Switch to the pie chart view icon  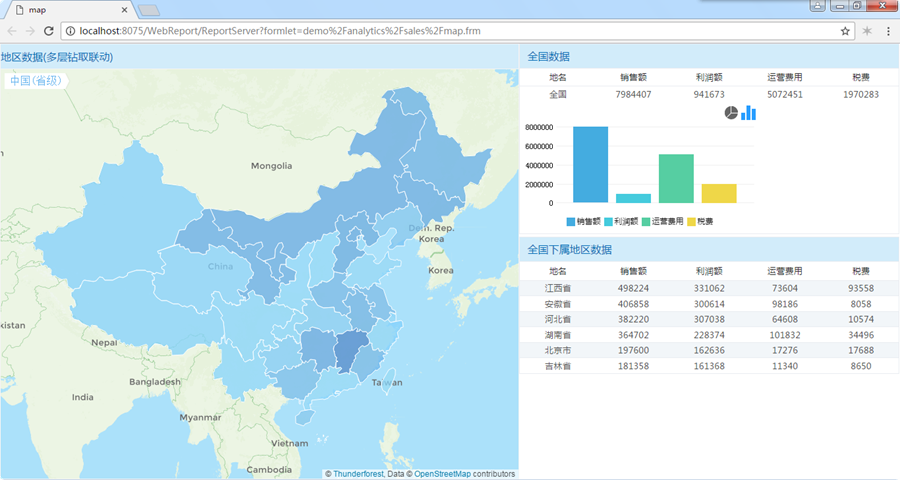[x=731, y=113]
